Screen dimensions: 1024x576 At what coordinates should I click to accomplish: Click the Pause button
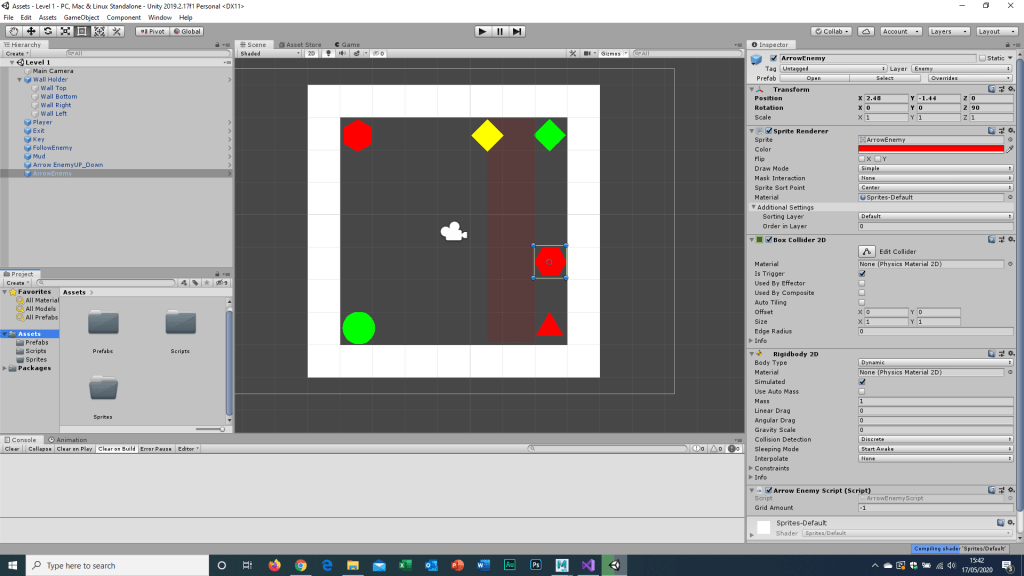click(500, 31)
